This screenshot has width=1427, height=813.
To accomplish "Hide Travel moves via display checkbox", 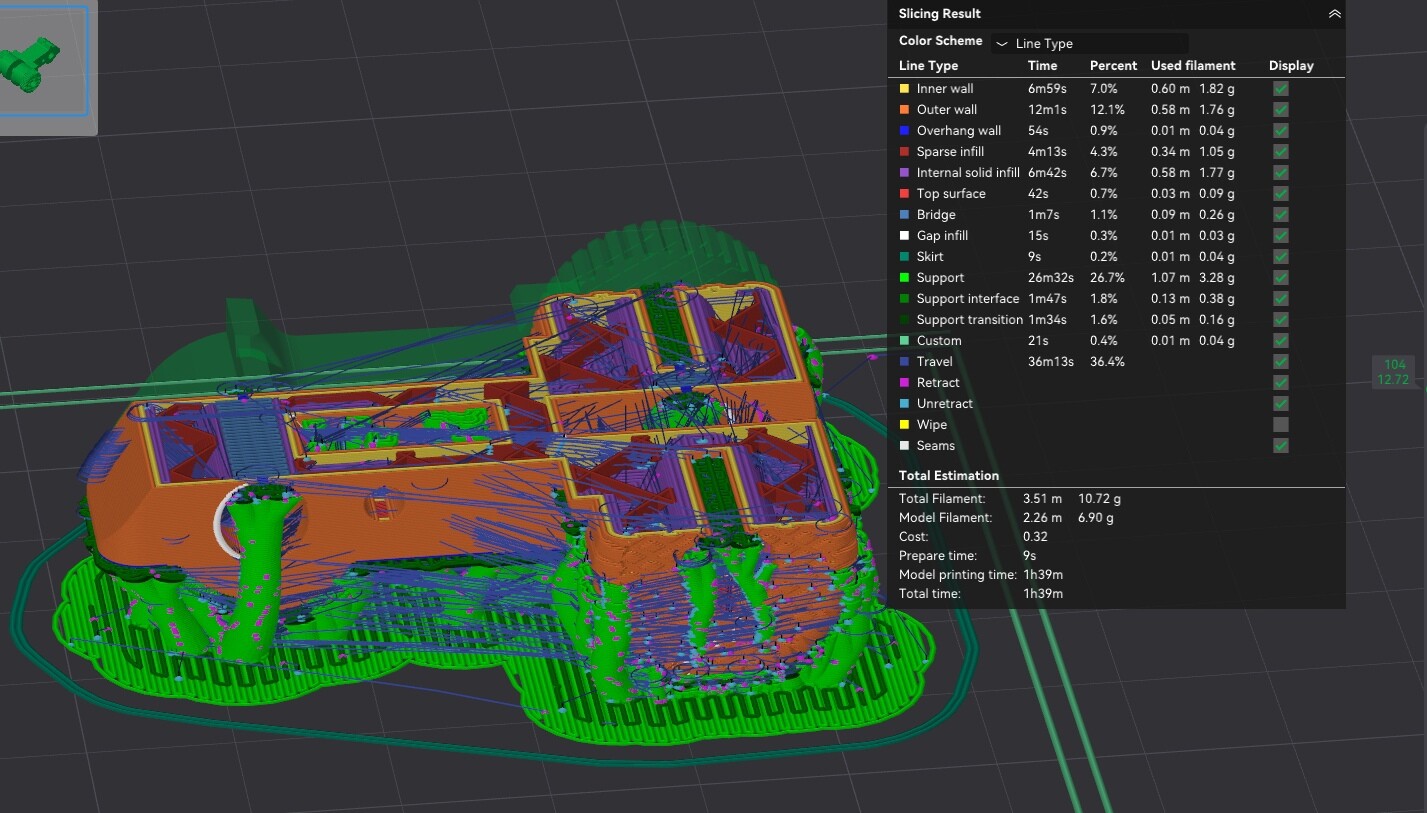I will (1280, 362).
